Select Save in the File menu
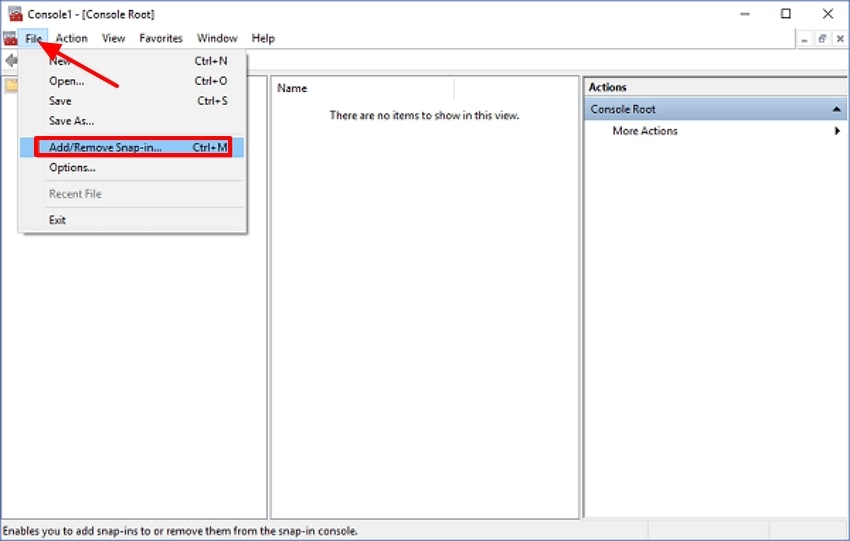The image size is (850, 541). [132, 101]
